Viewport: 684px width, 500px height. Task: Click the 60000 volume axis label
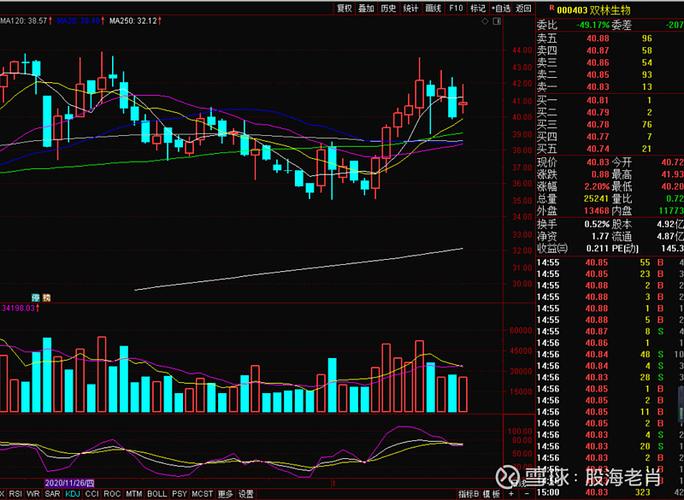pos(521,330)
